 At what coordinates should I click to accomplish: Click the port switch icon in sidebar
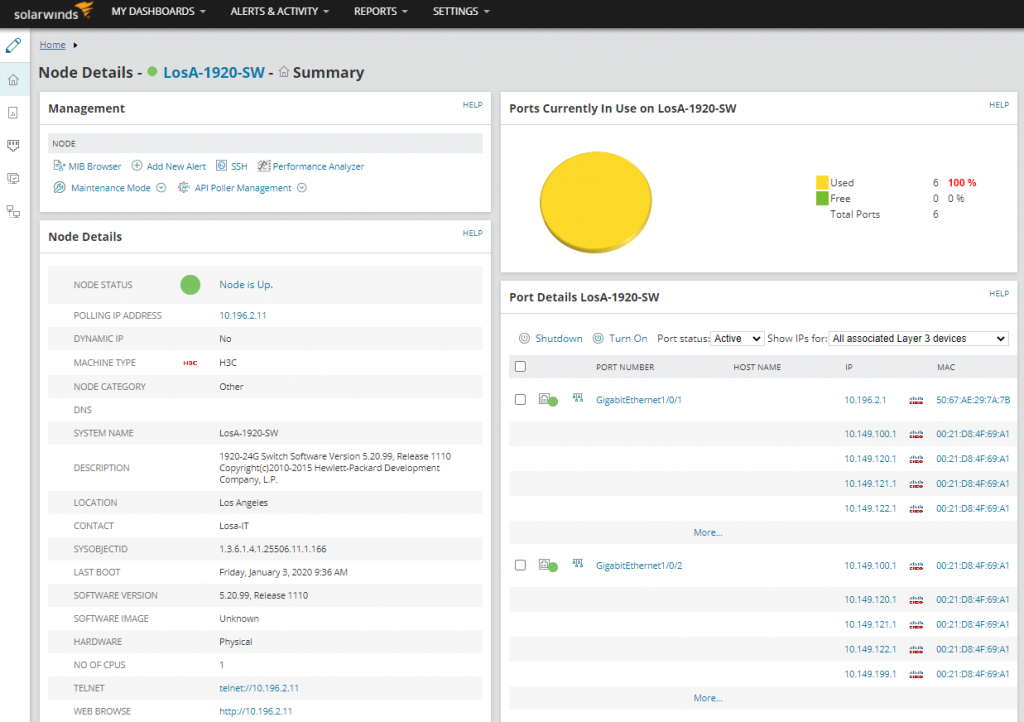point(13,145)
